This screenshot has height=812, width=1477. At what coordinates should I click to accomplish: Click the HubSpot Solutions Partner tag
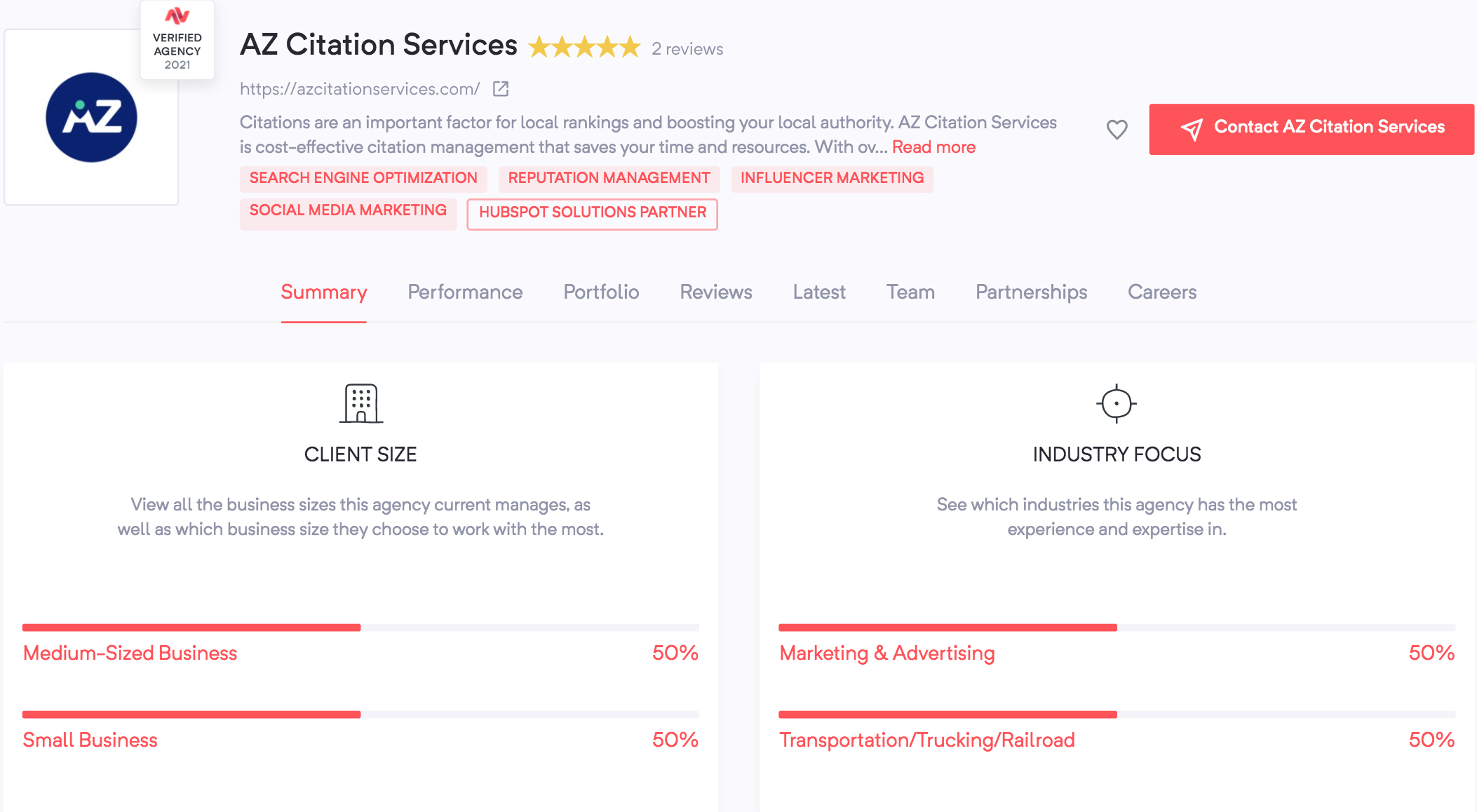tap(593, 212)
